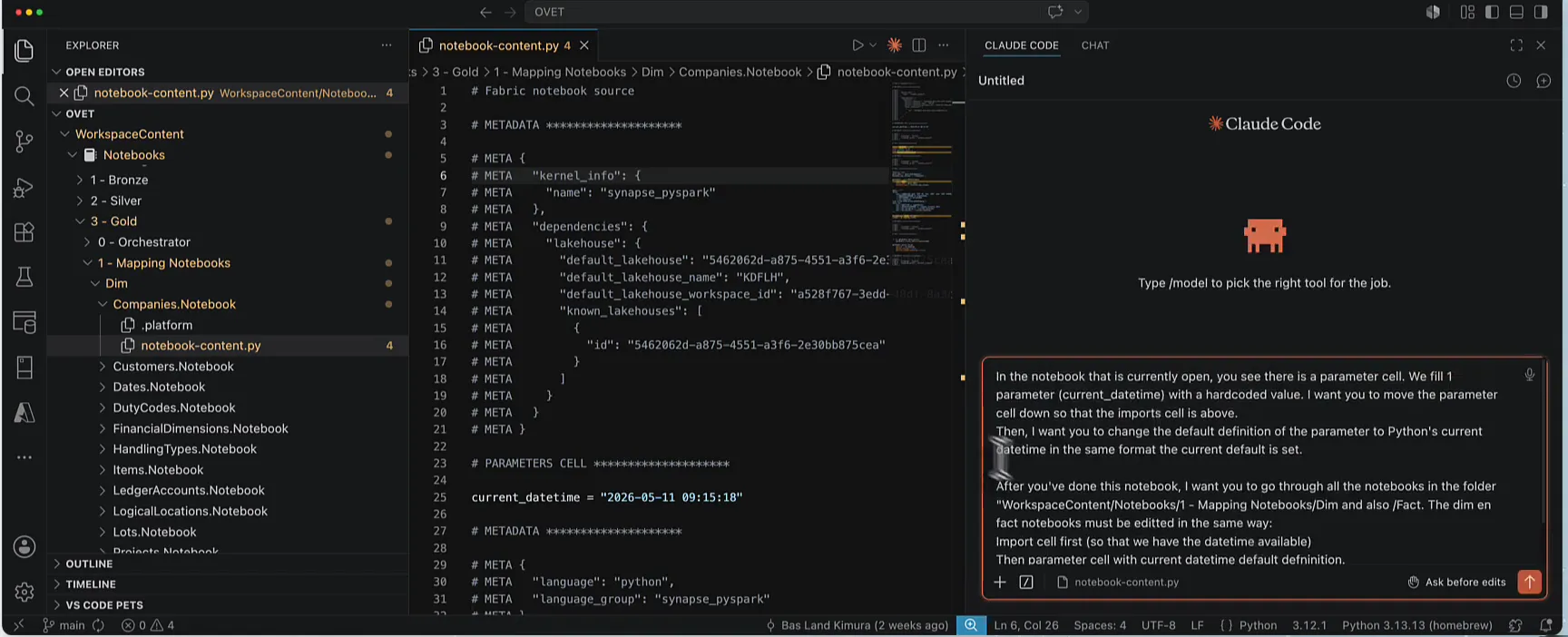
Task: Expand the OUTLINE section
Action: point(57,563)
